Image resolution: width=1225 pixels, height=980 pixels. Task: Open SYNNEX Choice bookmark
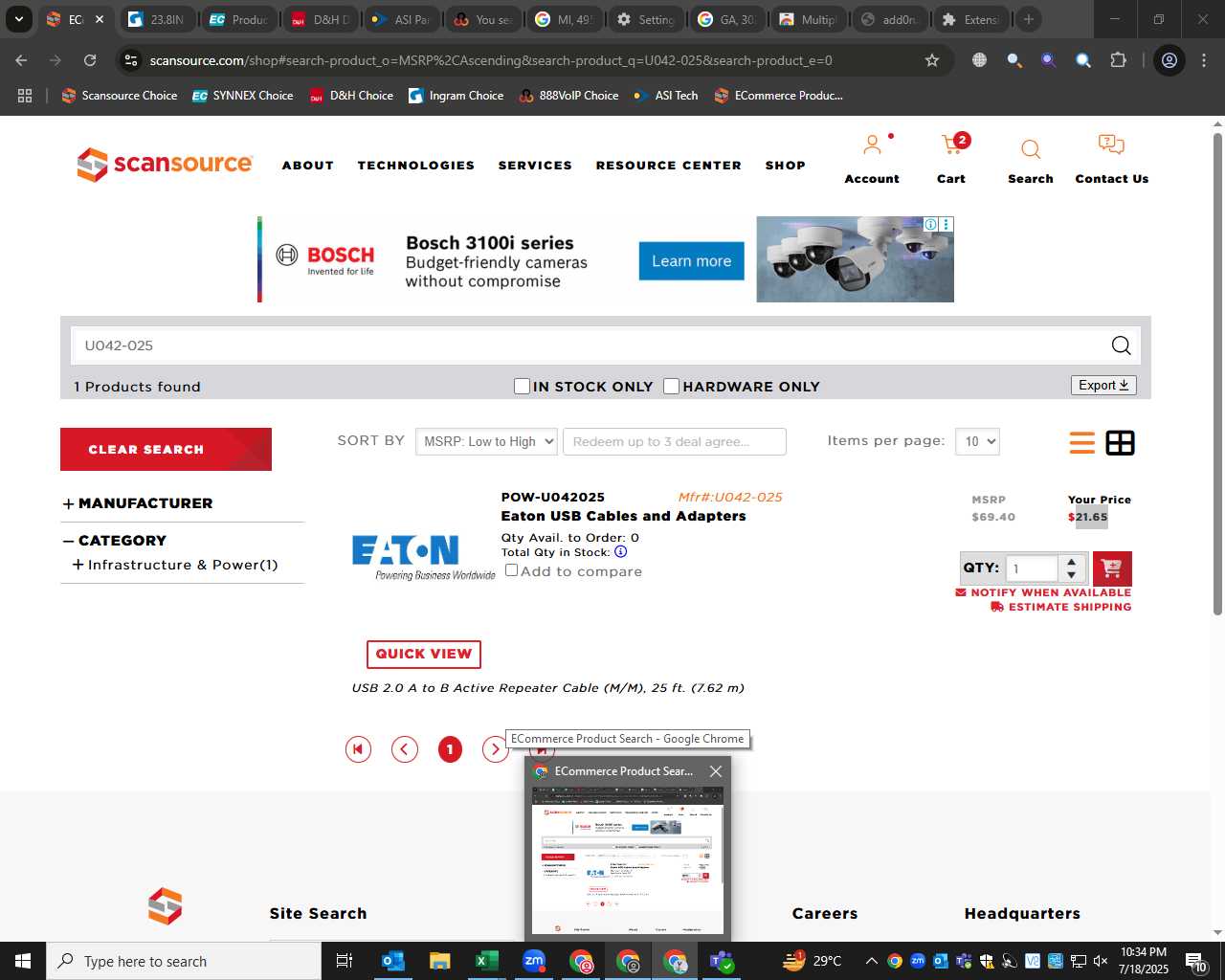click(x=243, y=96)
